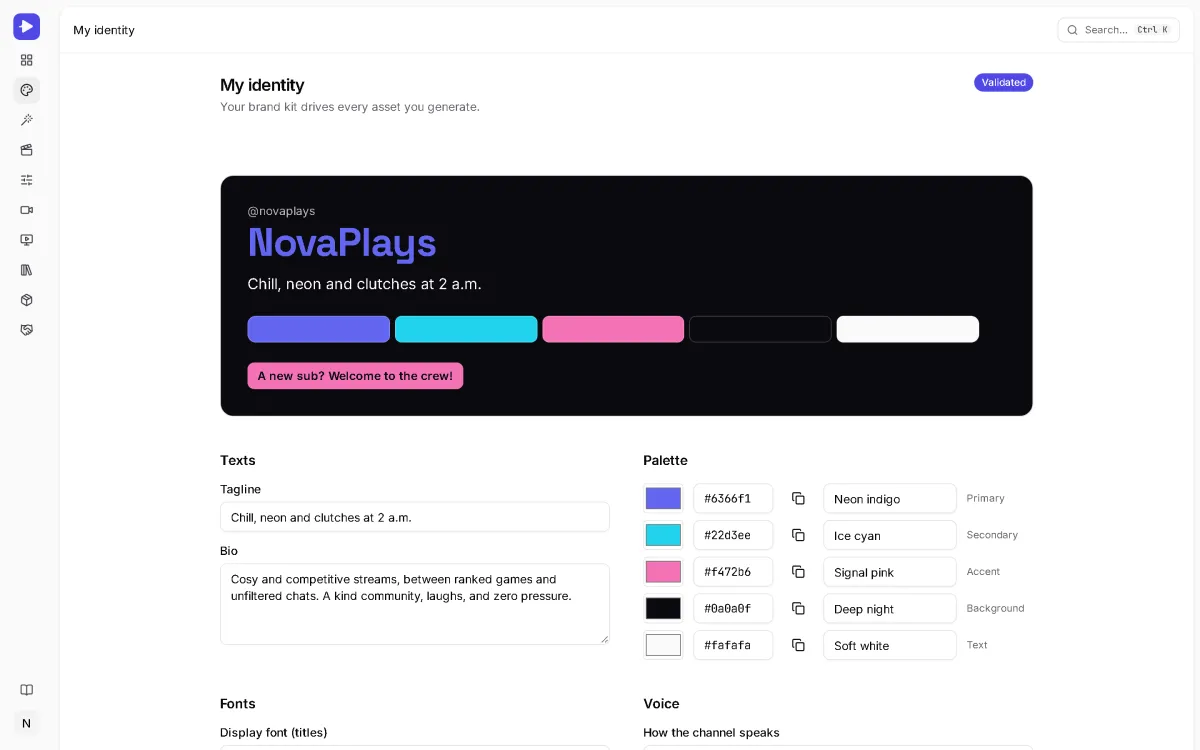Click the cyan bar in brand preview
Viewport: 1200px width, 750px height.
(x=466, y=329)
